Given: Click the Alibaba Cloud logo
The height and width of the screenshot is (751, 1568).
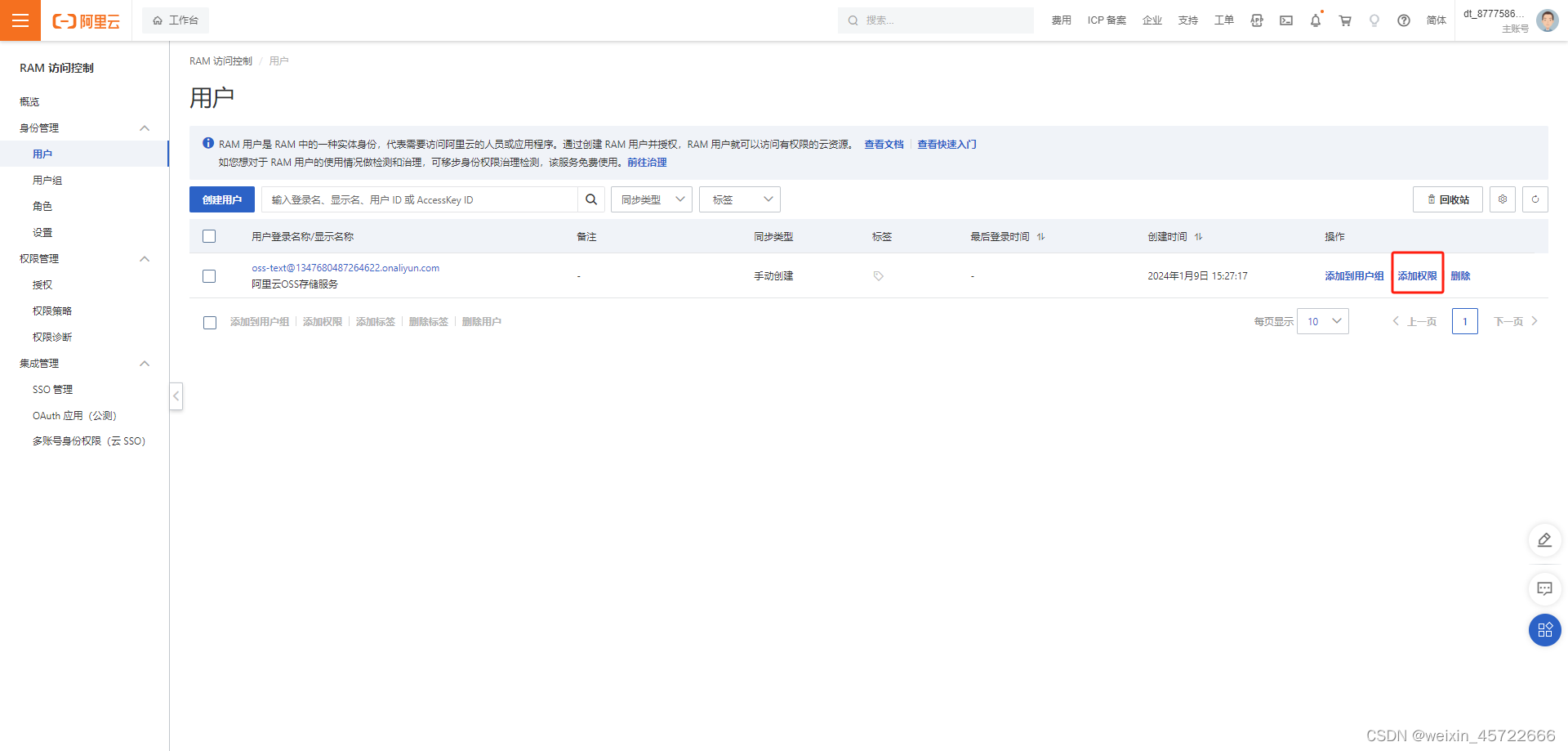Looking at the screenshot, I should tap(86, 21).
